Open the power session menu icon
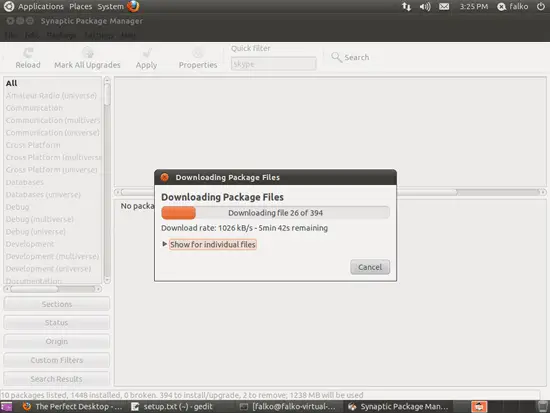The image size is (550, 413). point(541,6)
